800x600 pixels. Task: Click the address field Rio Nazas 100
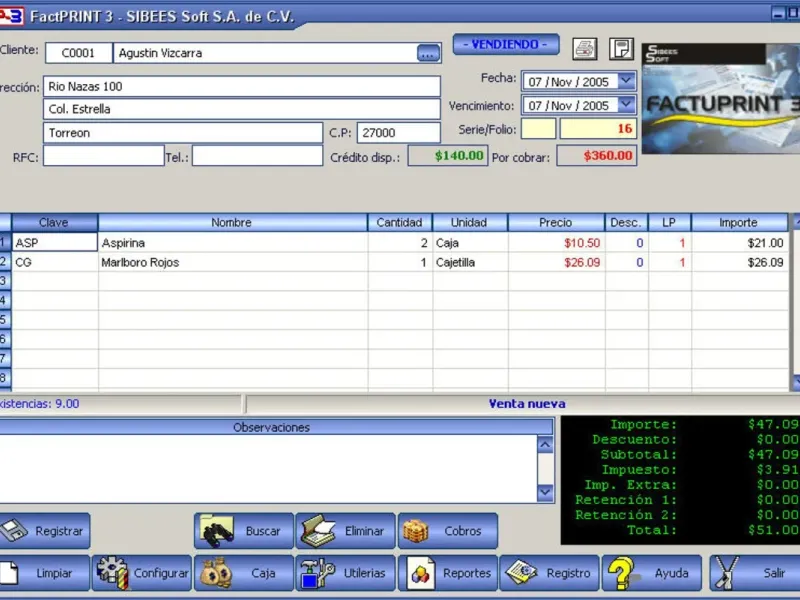242,86
